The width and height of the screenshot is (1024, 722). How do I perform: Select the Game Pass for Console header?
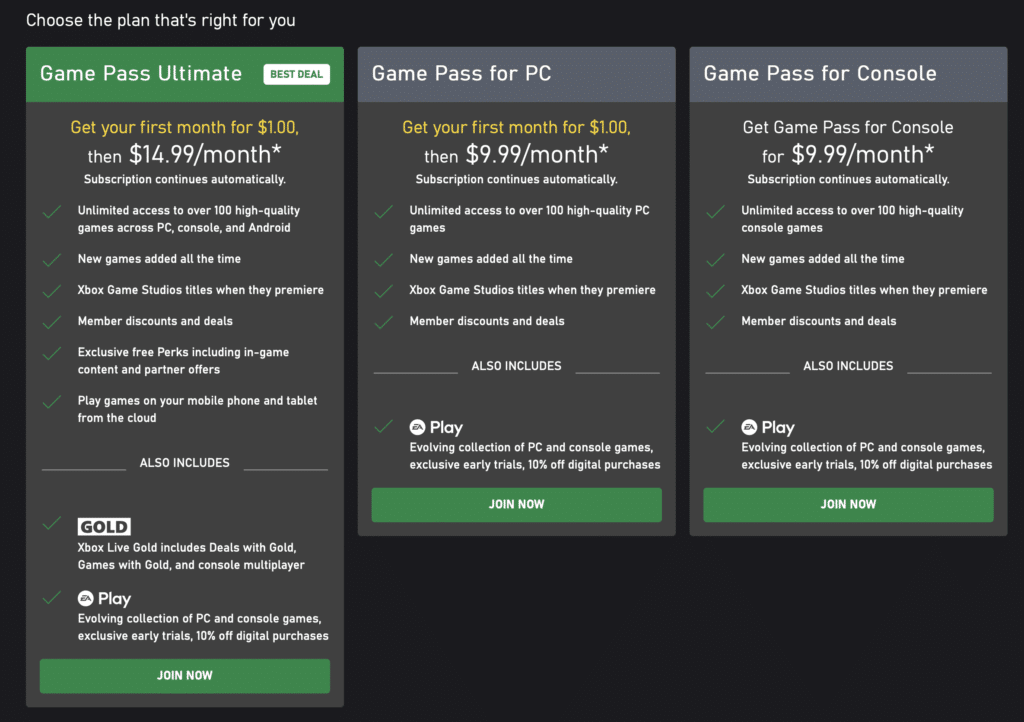coord(848,74)
